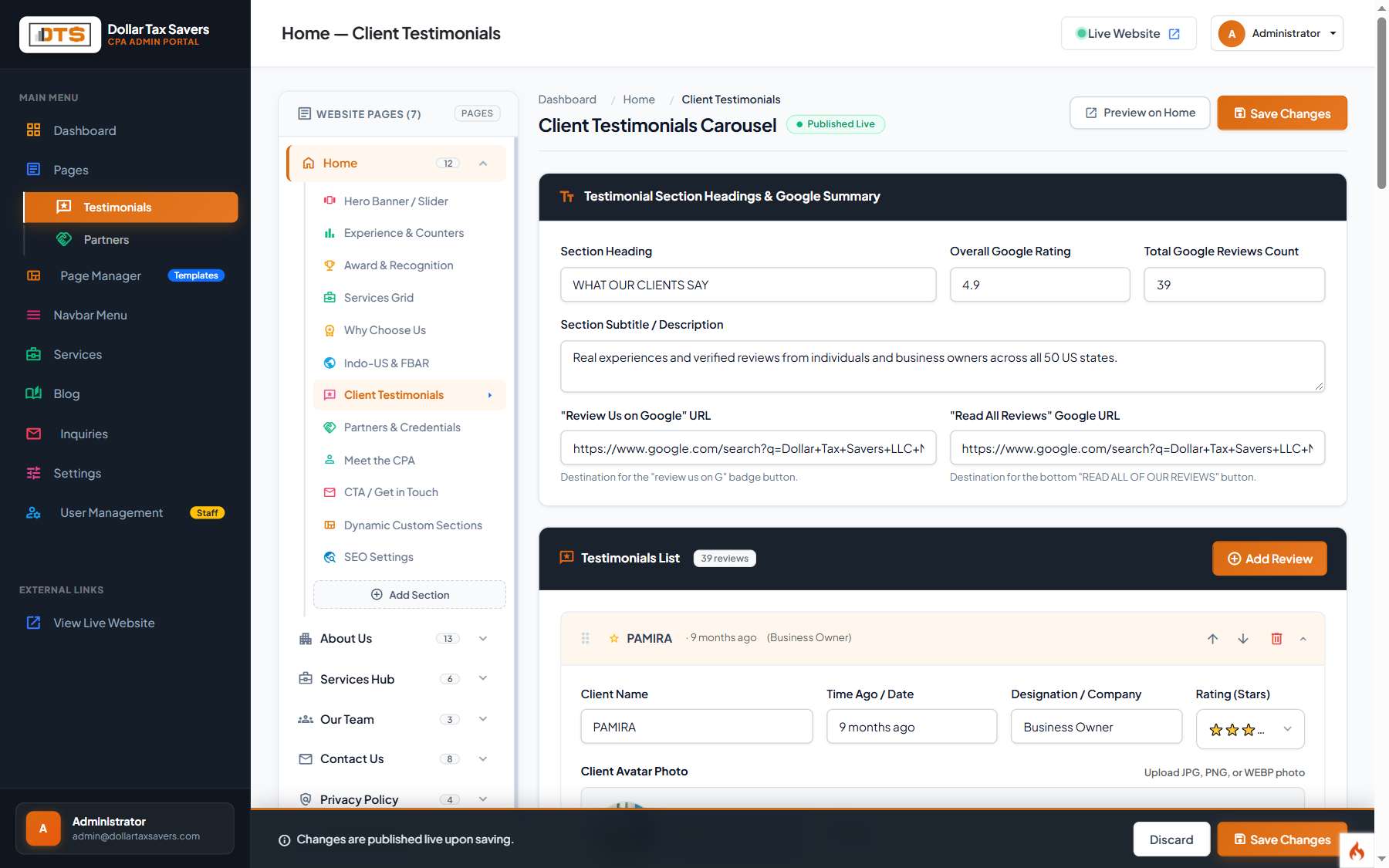This screenshot has width=1389, height=868.
Task: Click the Website Pages panel icon
Action: [x=305, y=114]
